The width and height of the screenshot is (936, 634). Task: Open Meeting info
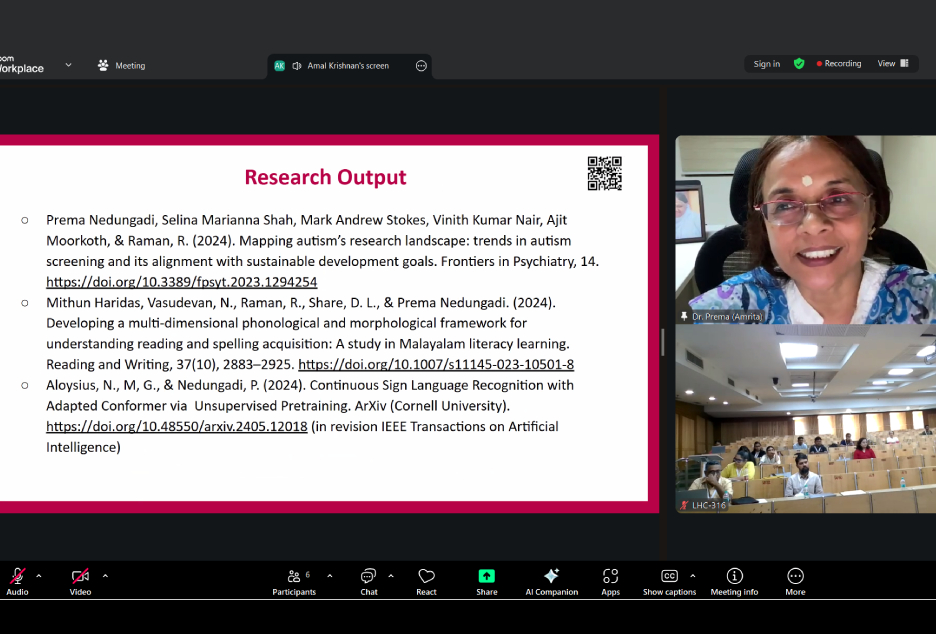[734, 581]
